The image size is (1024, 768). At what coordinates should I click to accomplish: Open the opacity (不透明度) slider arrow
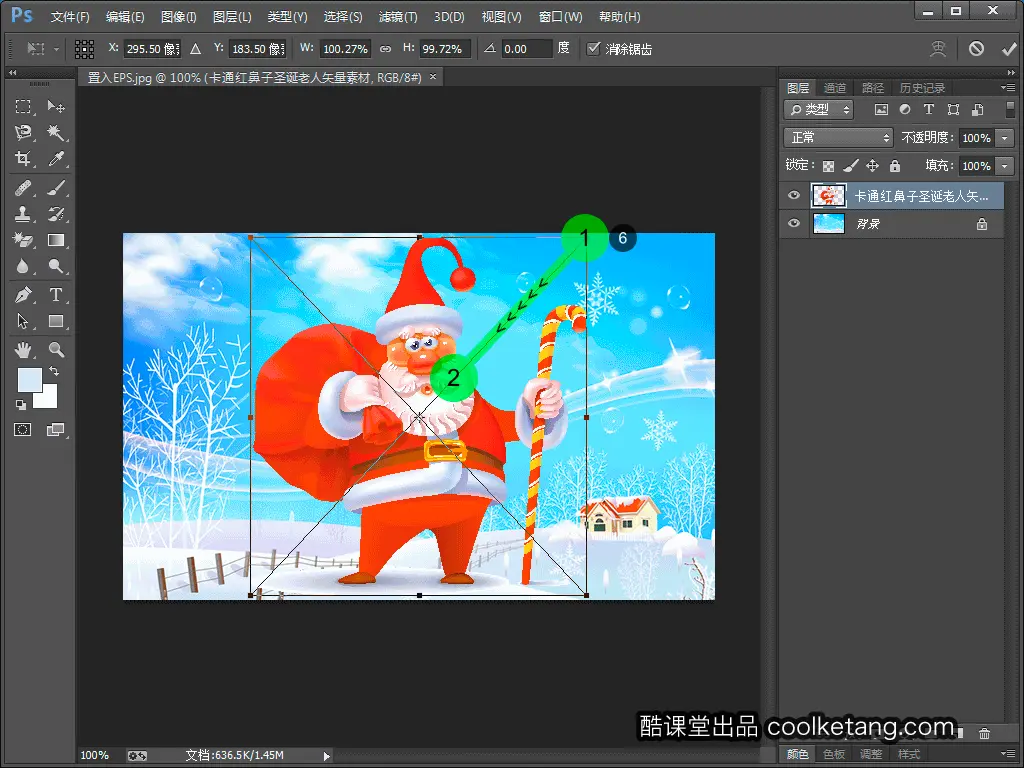[1006, 138]
